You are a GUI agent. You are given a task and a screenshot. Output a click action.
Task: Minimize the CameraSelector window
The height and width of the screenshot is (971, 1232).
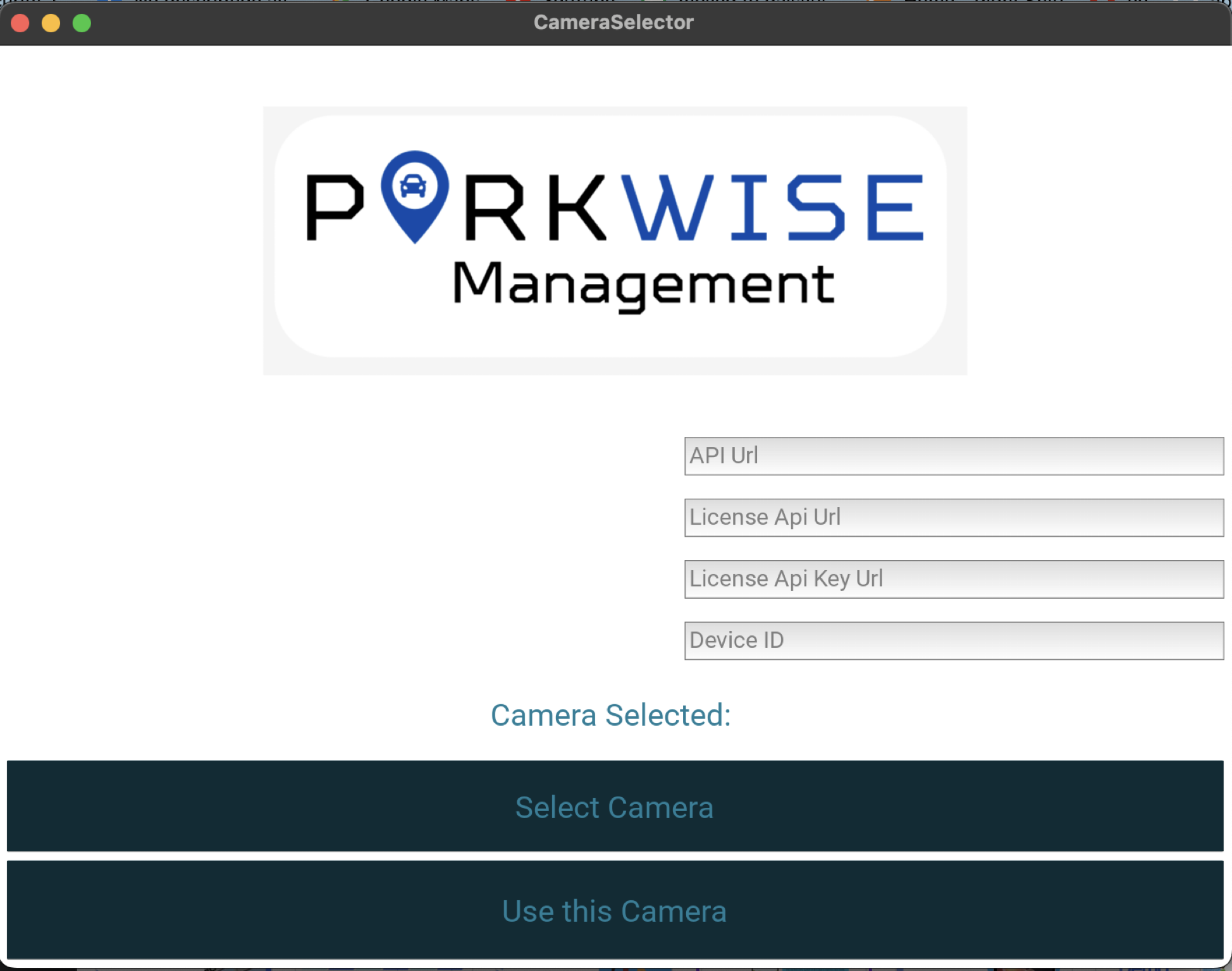pos(51,22)
